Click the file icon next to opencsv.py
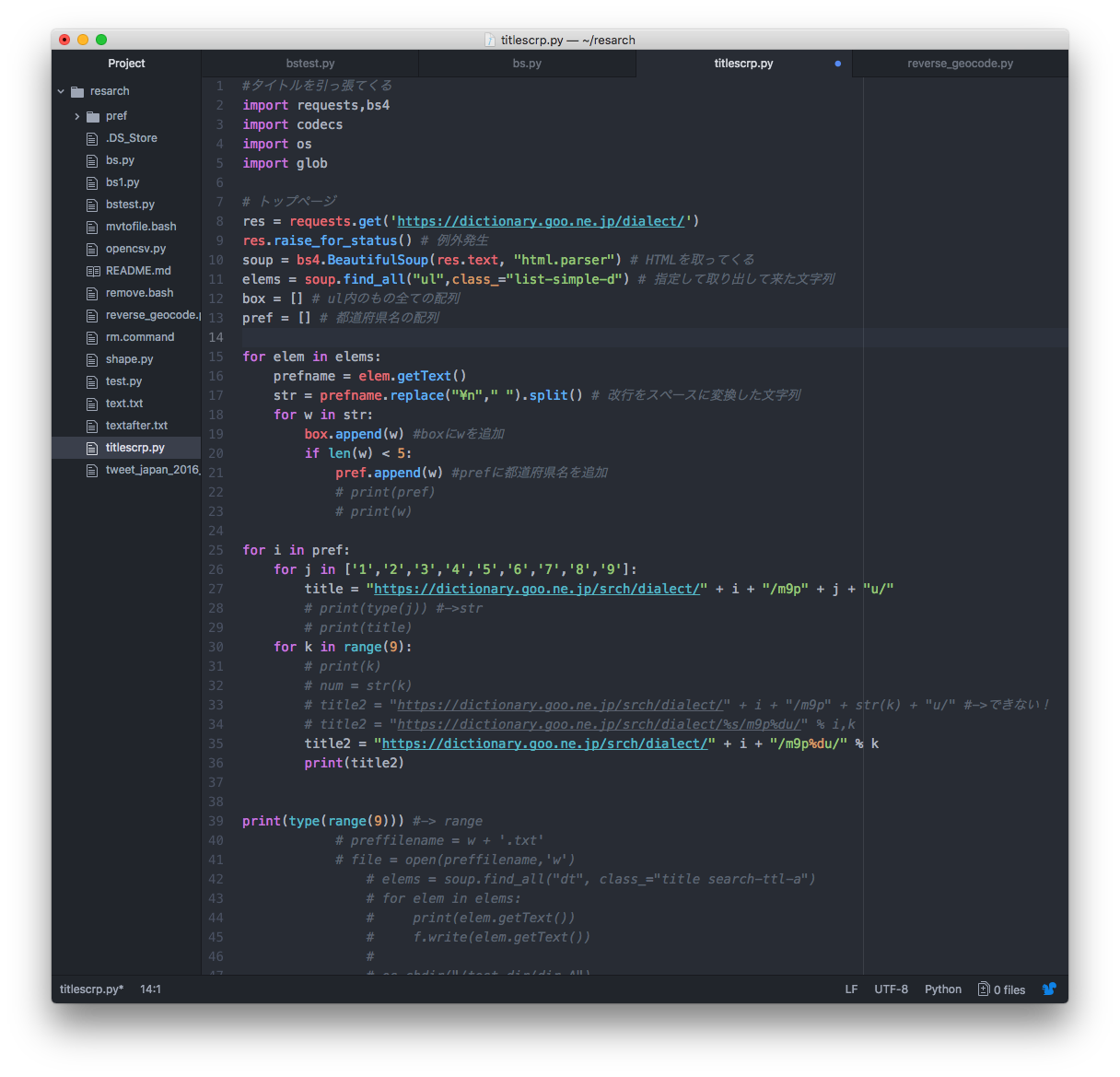This screenshot has height=1077, width=1120. click(x=92, y=249)
